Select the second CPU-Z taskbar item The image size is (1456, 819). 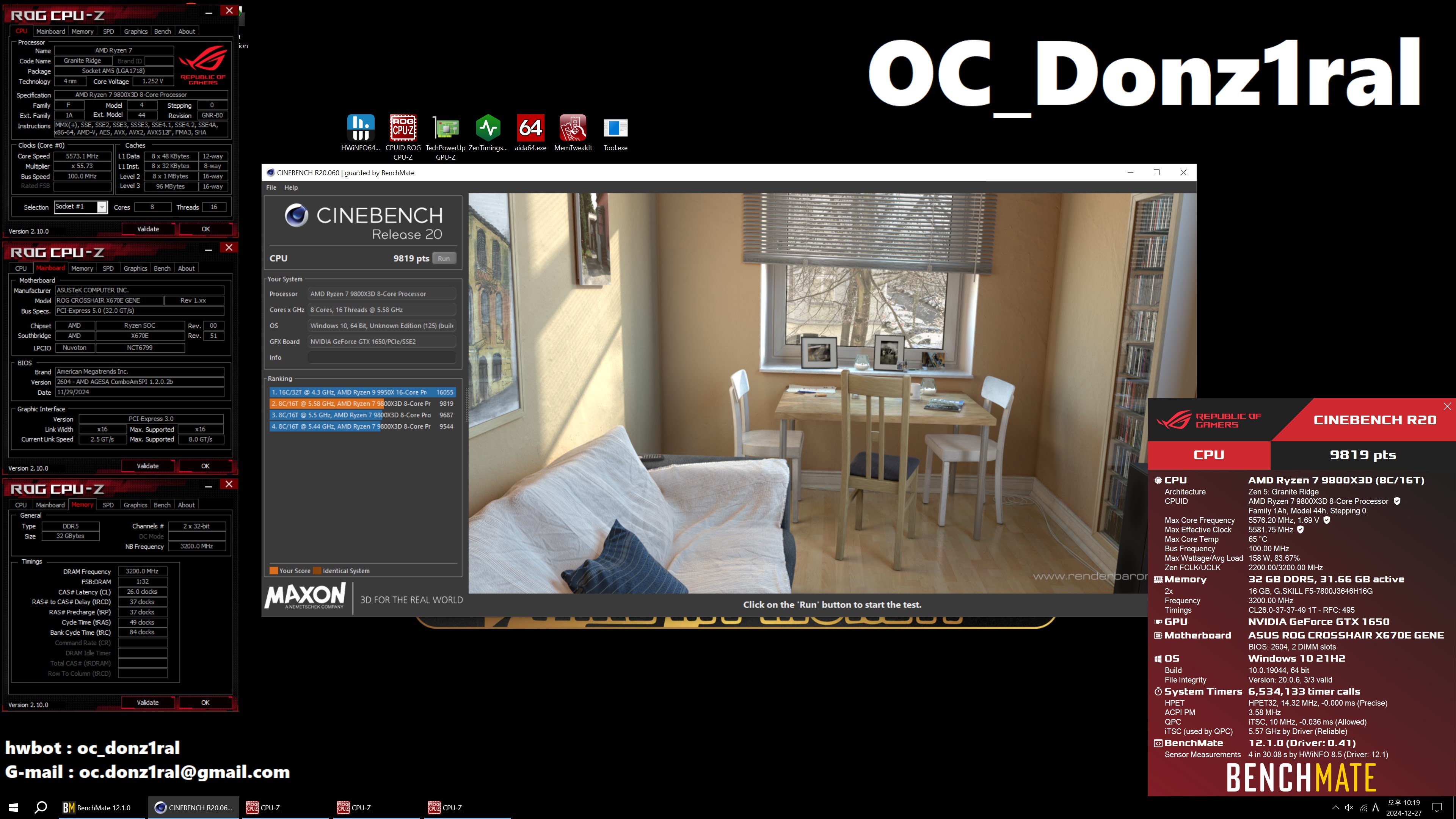377,808
